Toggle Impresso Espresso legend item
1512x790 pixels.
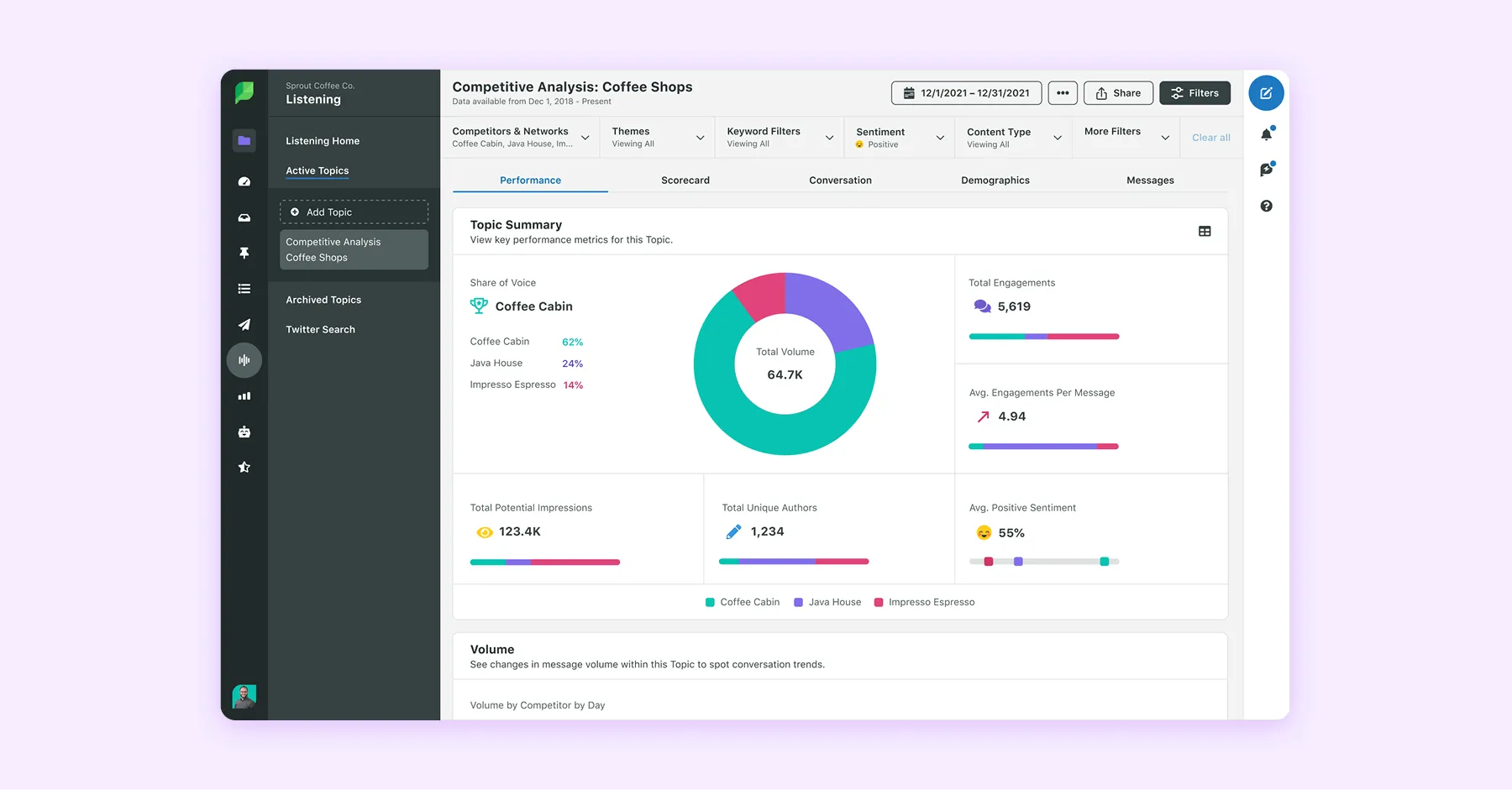[924, 602]
